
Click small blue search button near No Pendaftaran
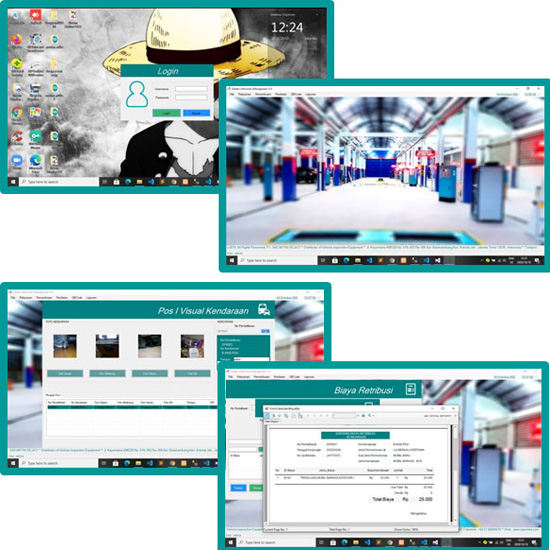266,331
